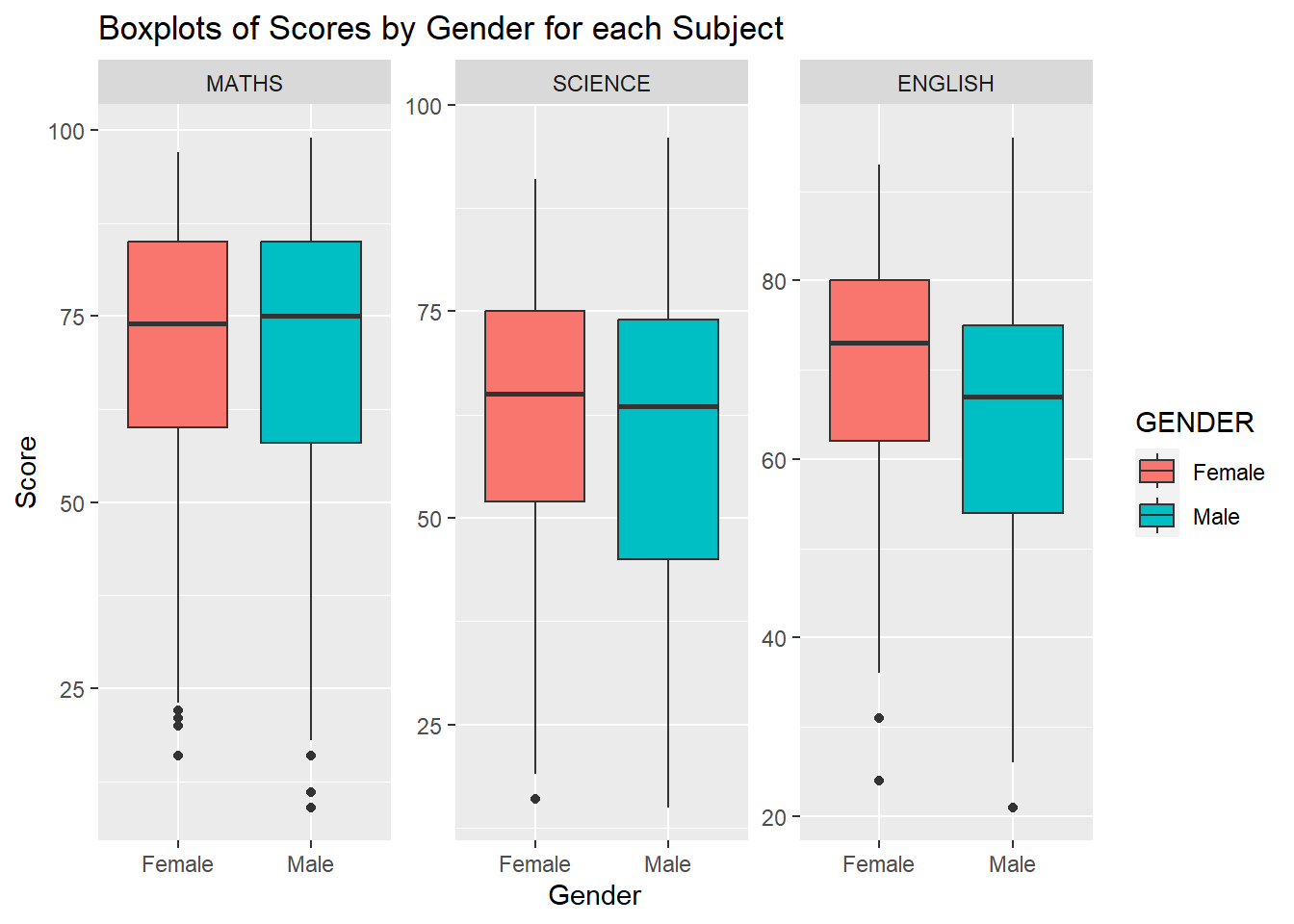1294x924 pixels.
Task: Click the GENDER legend title
Action: coord(1194,423)
